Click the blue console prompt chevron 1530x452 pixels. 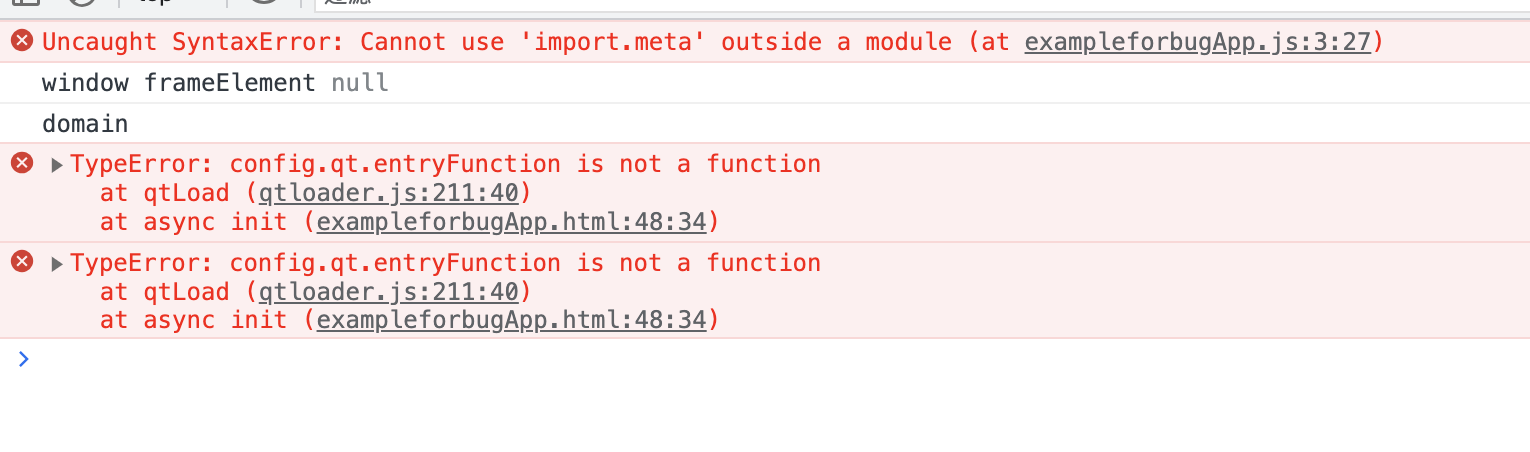click(24, 359)
